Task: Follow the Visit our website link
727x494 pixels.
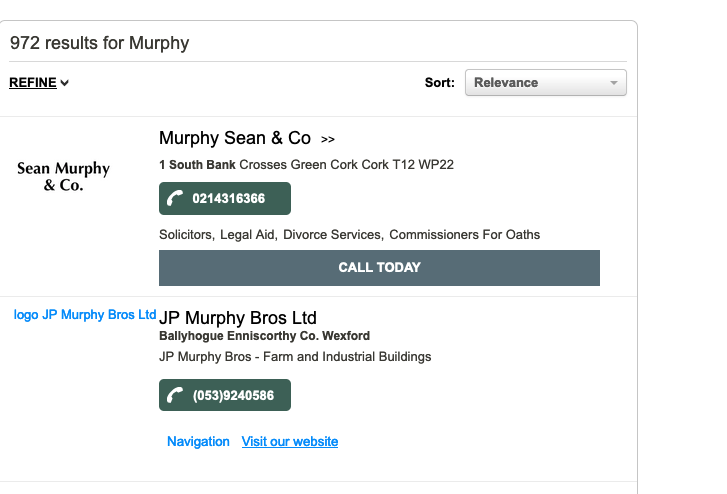Action: [290, 442]
